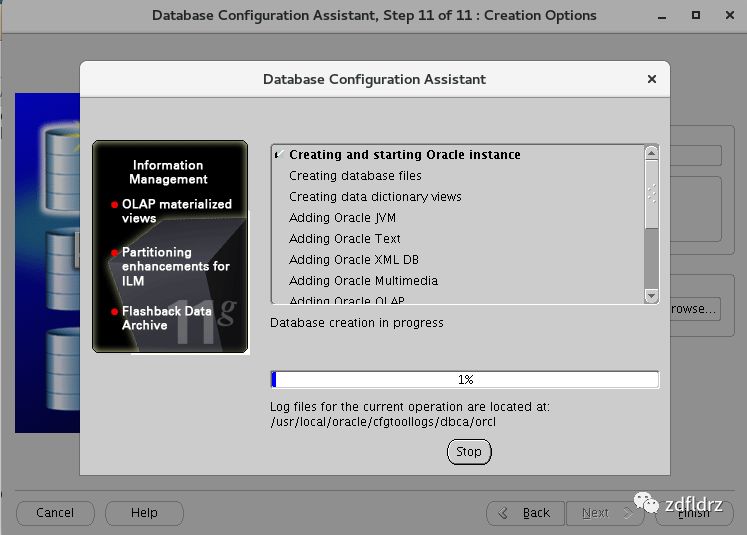Click the checkmark icon beside first step

coord(279,154)
